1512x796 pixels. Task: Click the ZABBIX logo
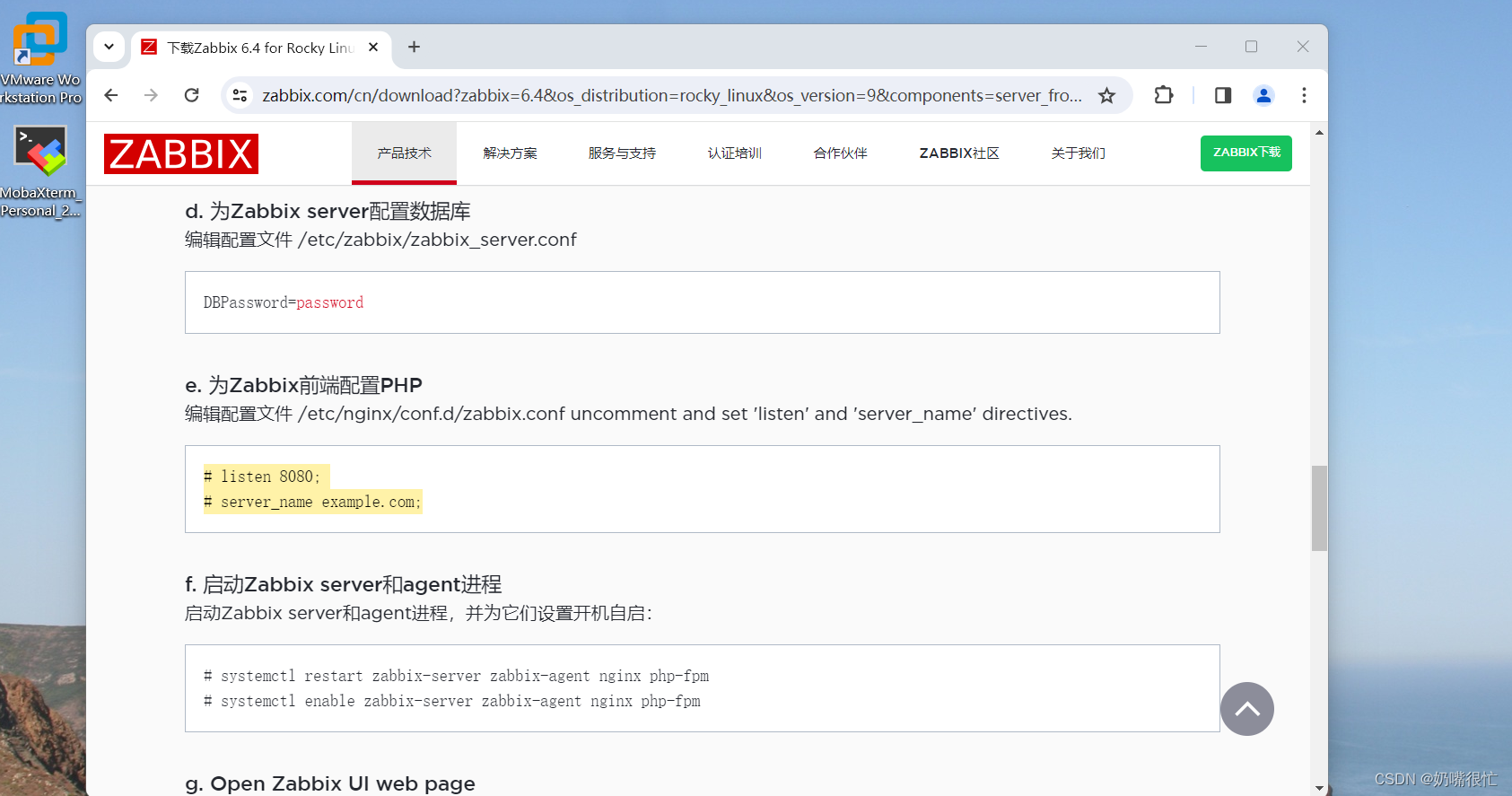[181, 153]
